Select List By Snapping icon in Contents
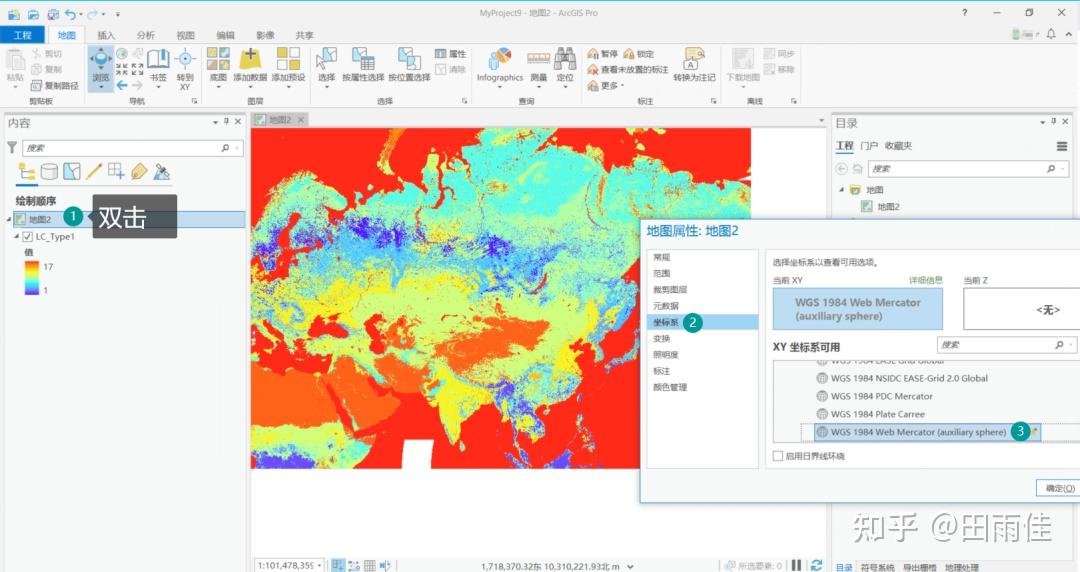Viewport: 1080px width, 572px height. pyautogui.click(x=116, y=172)
